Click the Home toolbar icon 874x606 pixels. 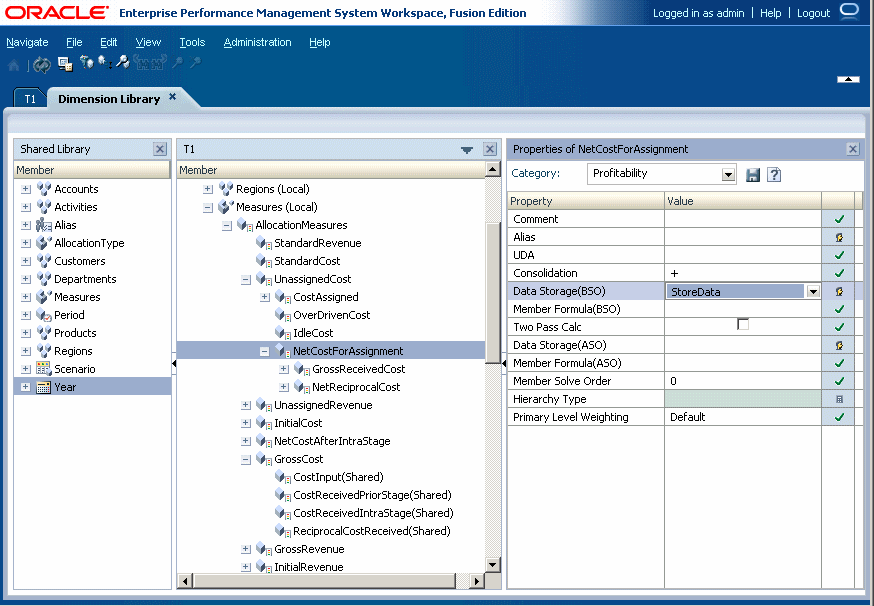pos(14,65)
